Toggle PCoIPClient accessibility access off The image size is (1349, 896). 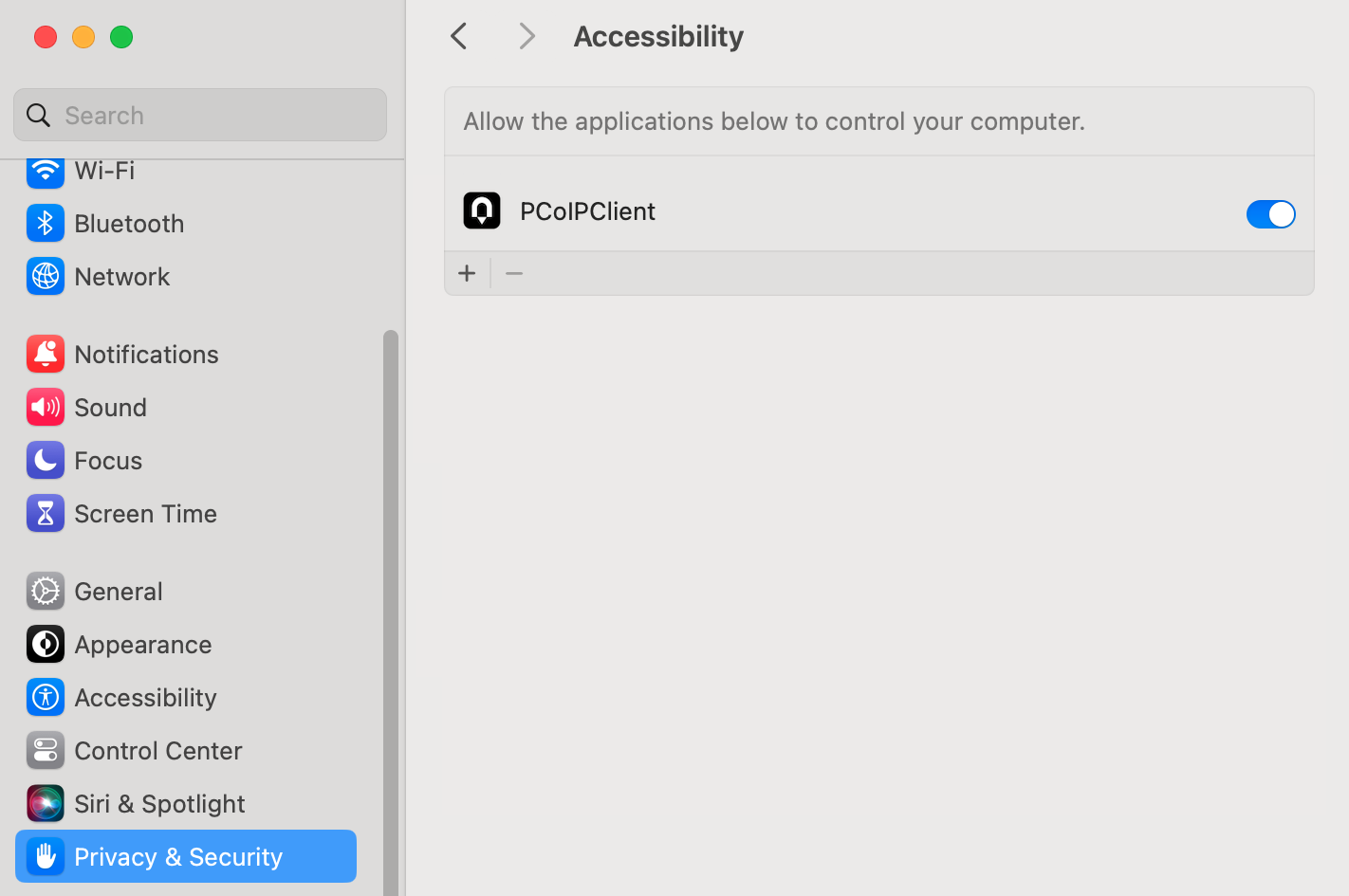1270,214
